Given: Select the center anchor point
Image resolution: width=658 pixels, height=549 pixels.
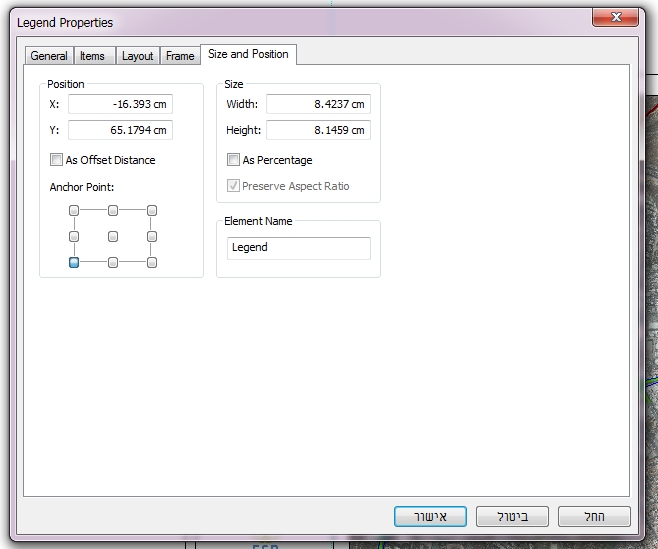Looking at the screenshot, I should click(x=113, y=237).
